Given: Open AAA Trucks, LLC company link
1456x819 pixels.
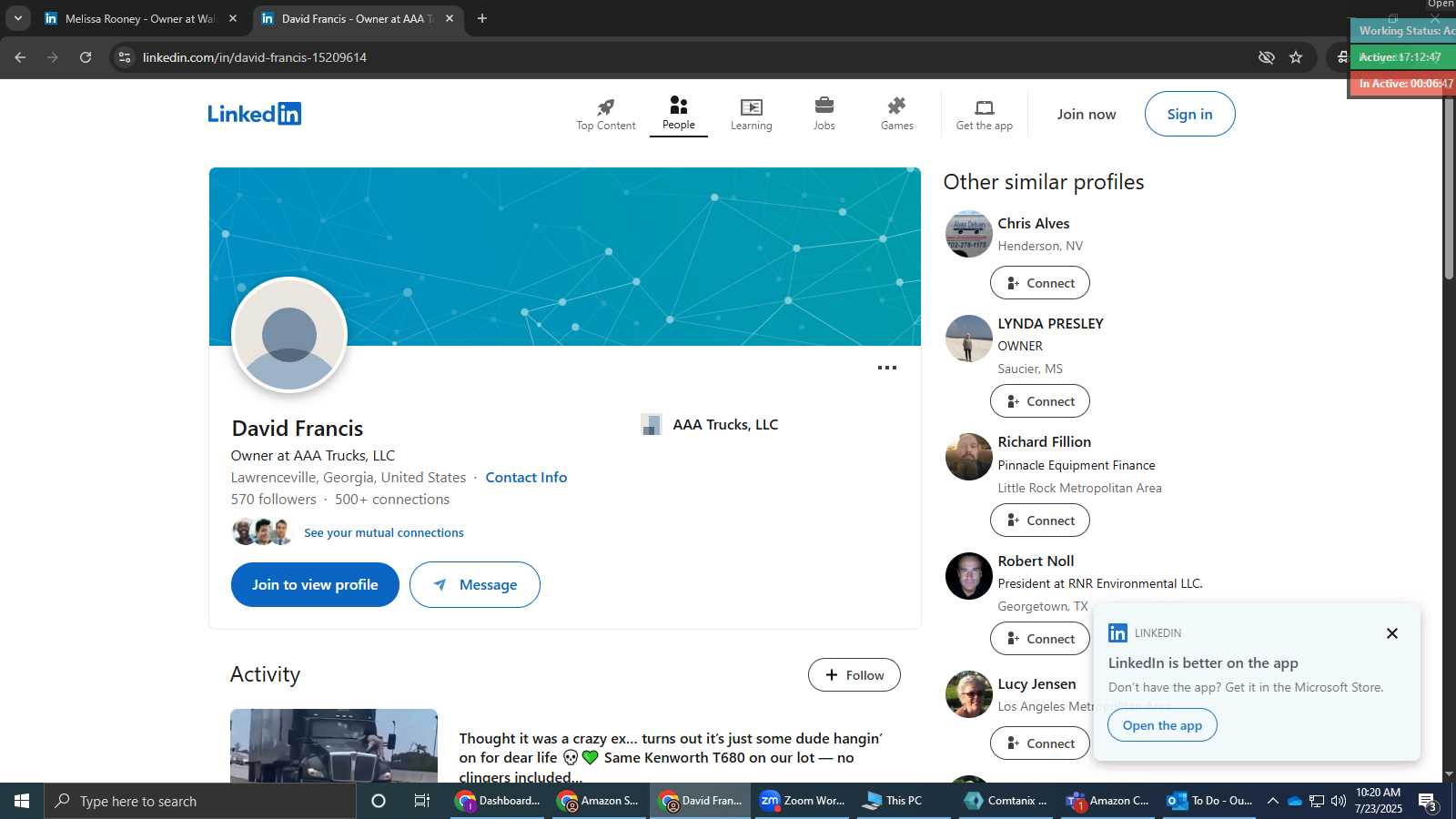Looking at the screenshot, I should pyautogui.click(x=710, y=424).
